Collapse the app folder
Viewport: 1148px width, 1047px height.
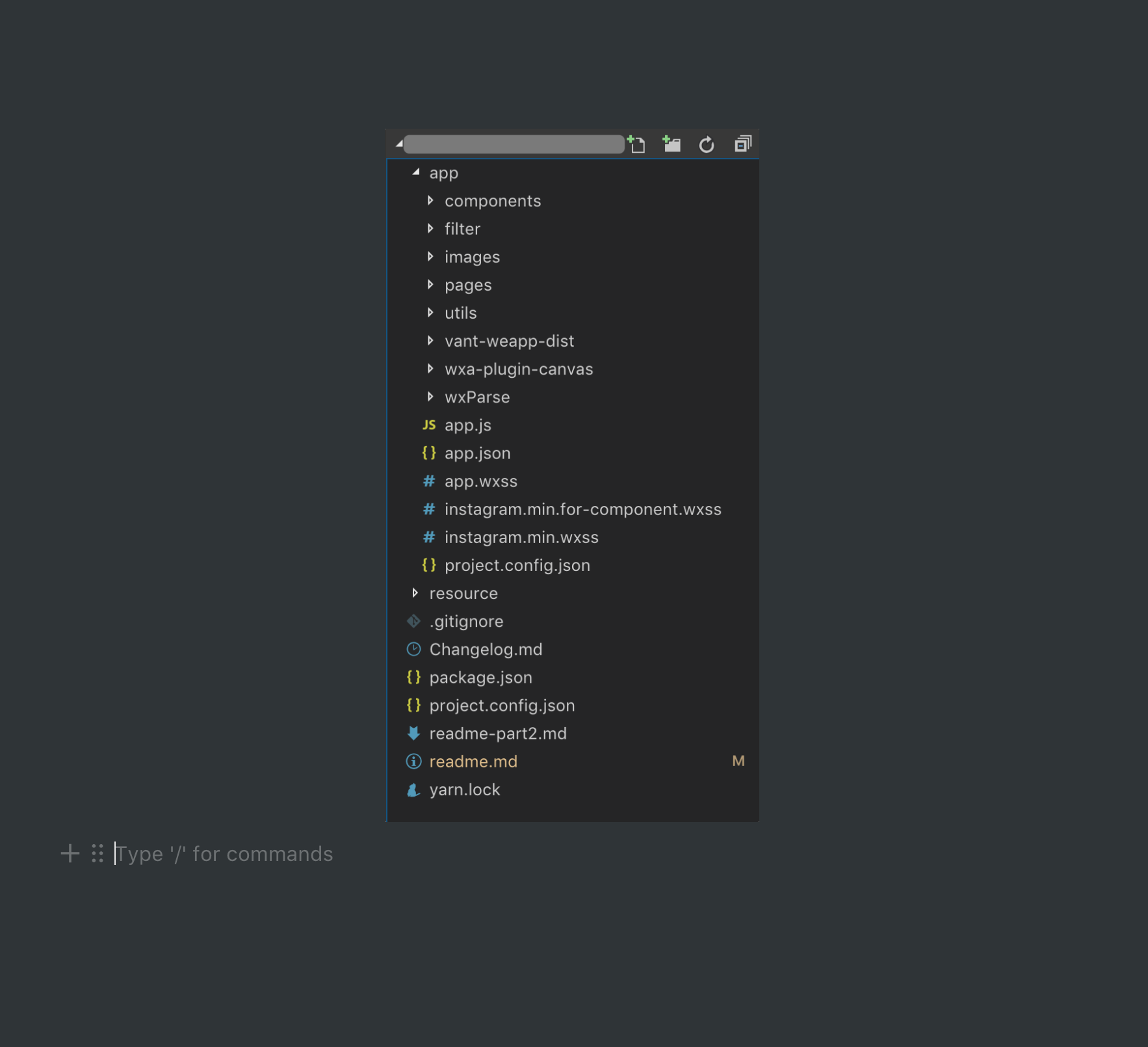pos(416,172)
